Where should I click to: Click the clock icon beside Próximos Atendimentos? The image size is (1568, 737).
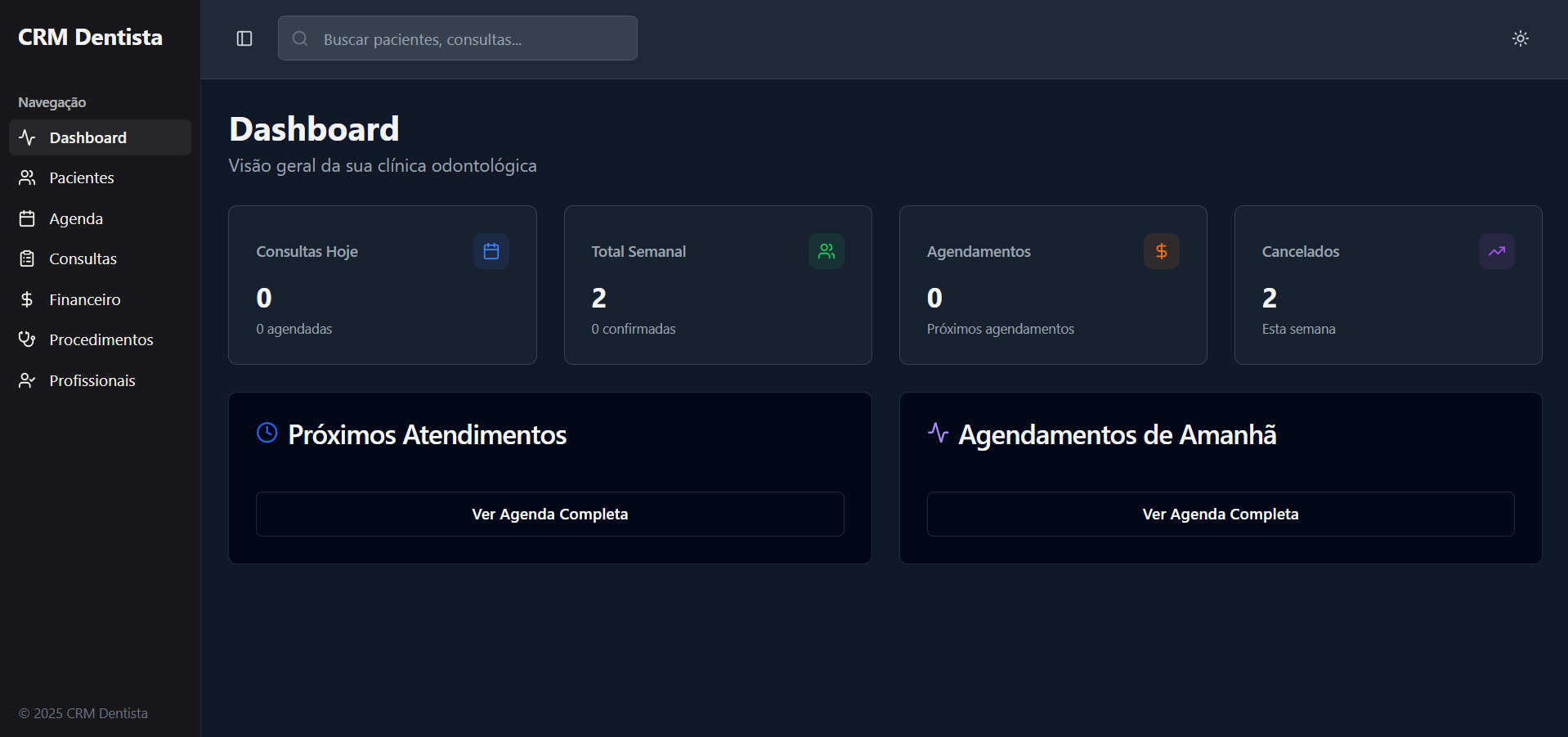pyautogui.click(x=267, y=433)
